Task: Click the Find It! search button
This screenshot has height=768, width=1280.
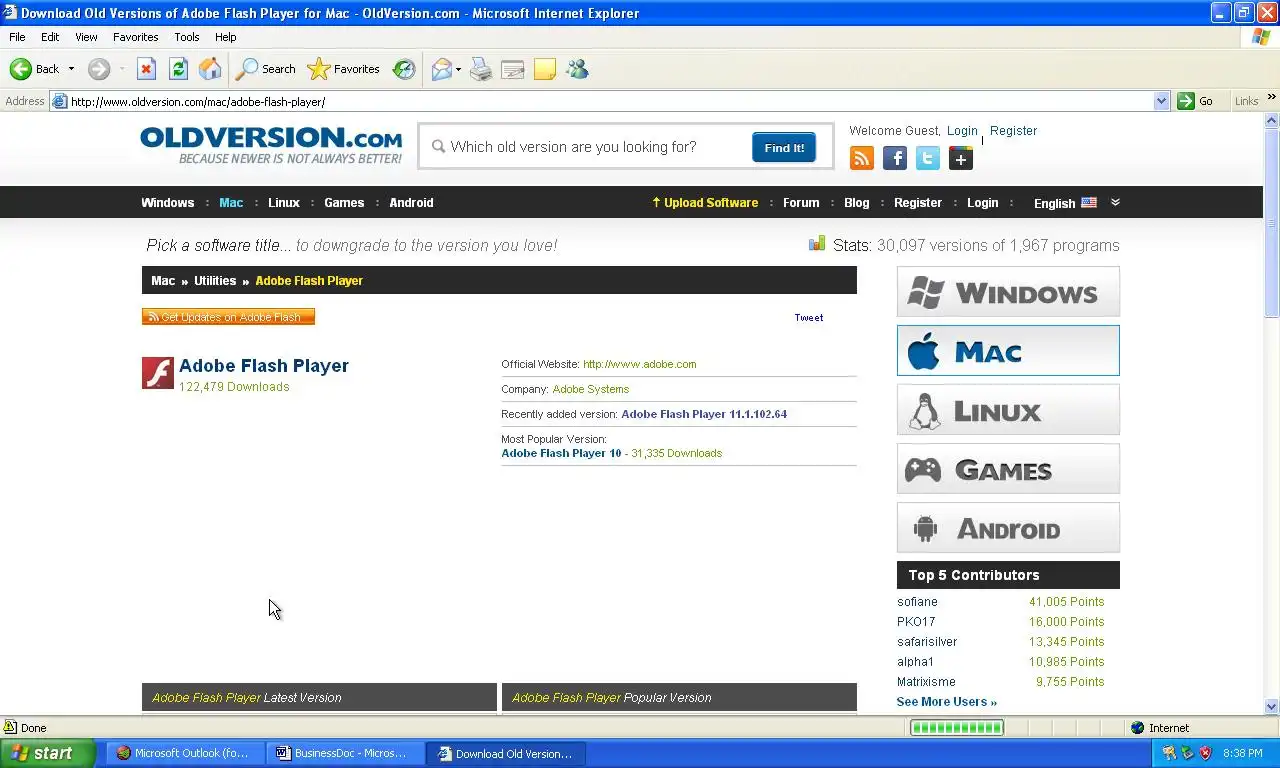Action: (x=784, y=147)
